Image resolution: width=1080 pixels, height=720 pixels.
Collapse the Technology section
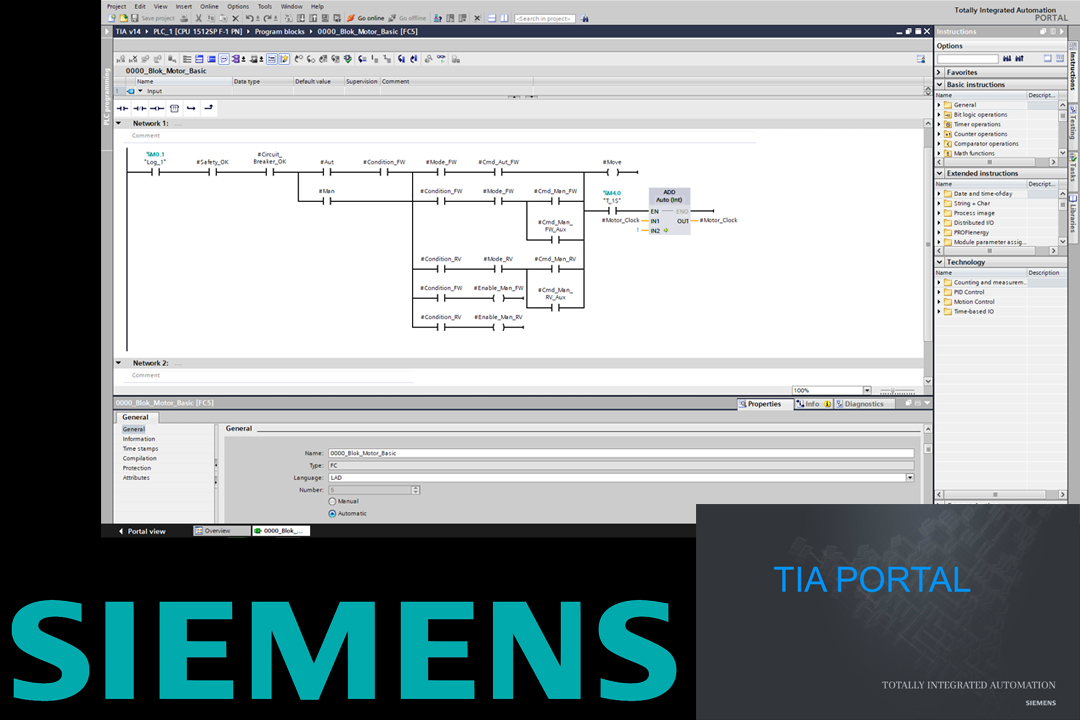click(x=939, y=263)
